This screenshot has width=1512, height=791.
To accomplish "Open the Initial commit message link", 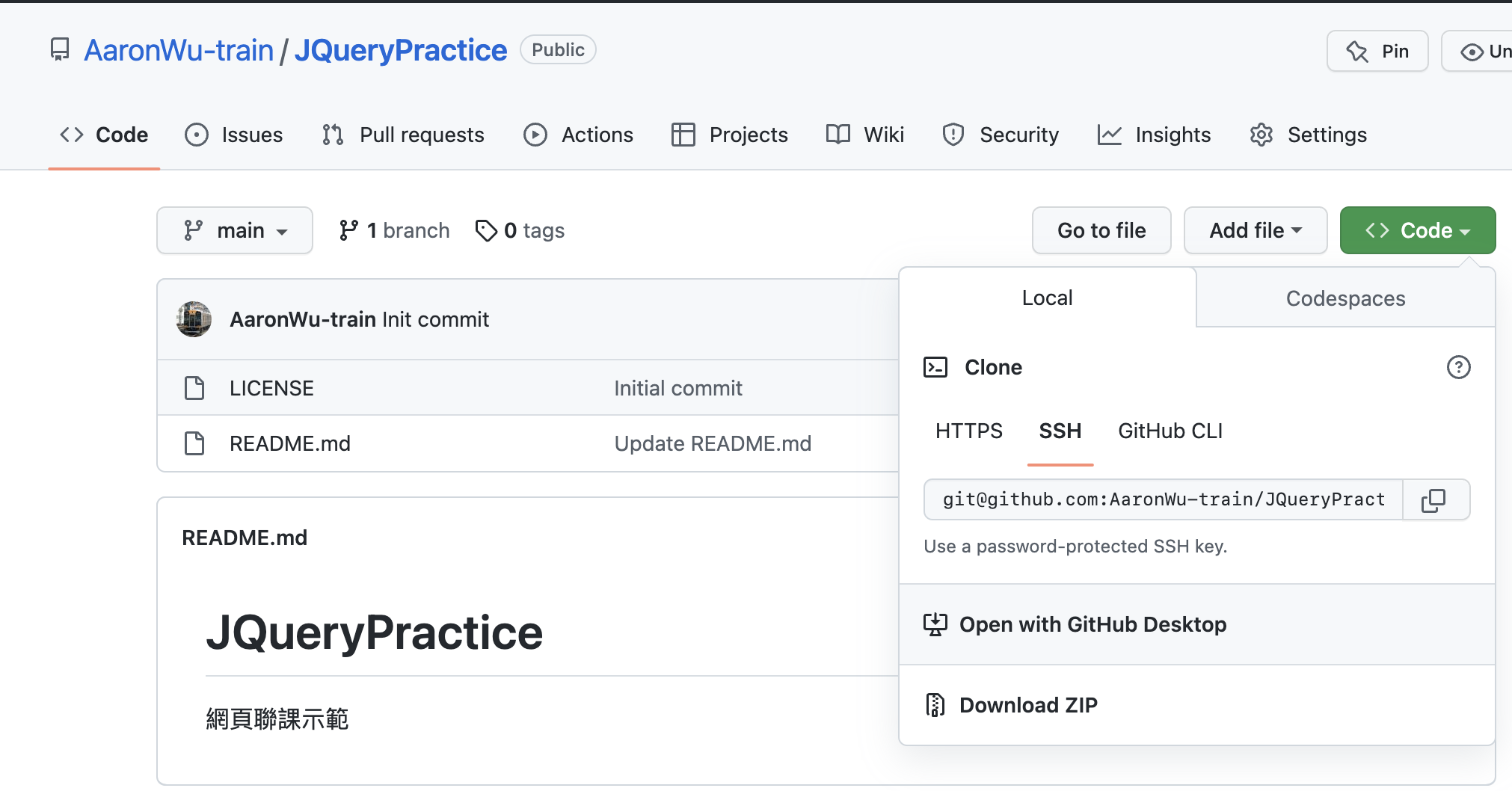I will click(678, 388).
